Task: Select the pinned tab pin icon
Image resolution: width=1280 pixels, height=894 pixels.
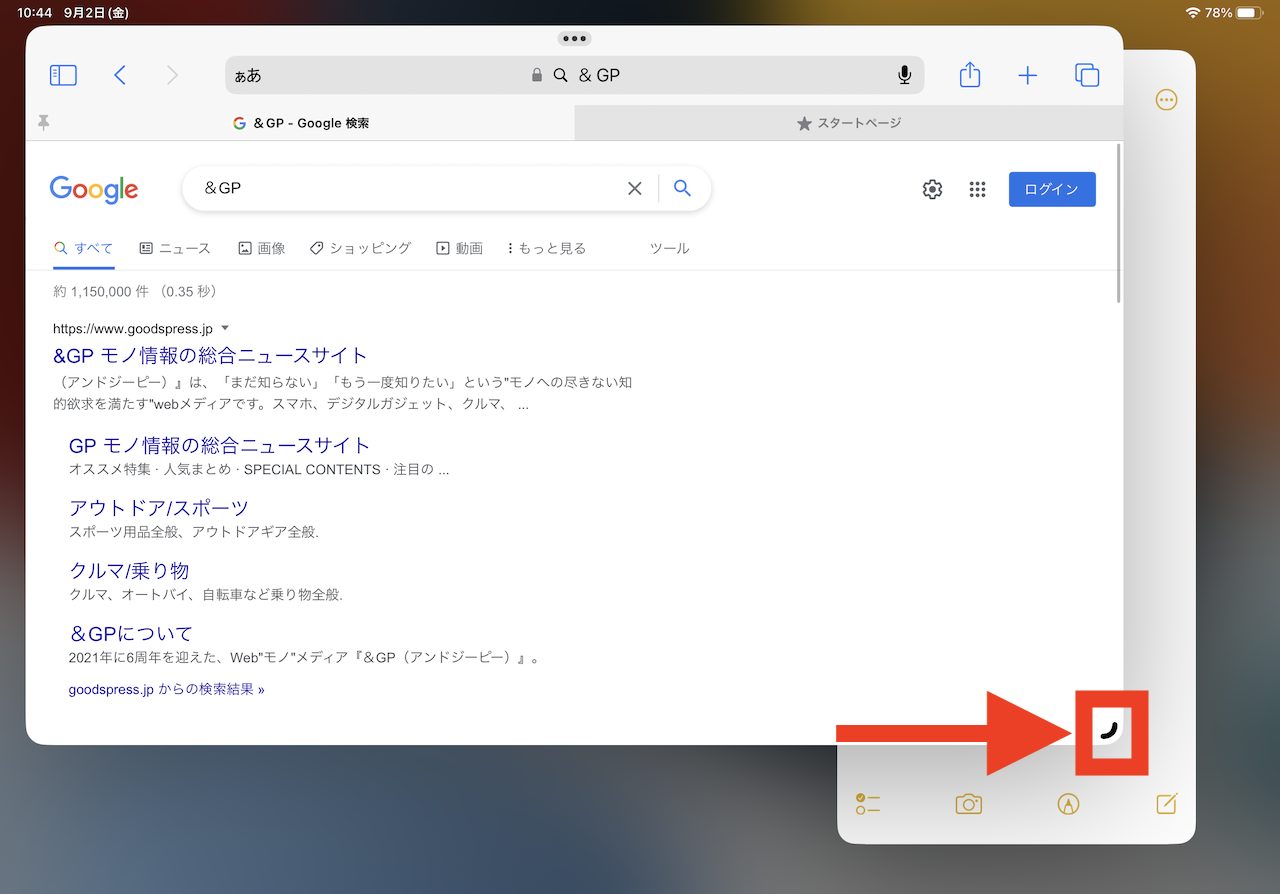Action: (43, 122)
